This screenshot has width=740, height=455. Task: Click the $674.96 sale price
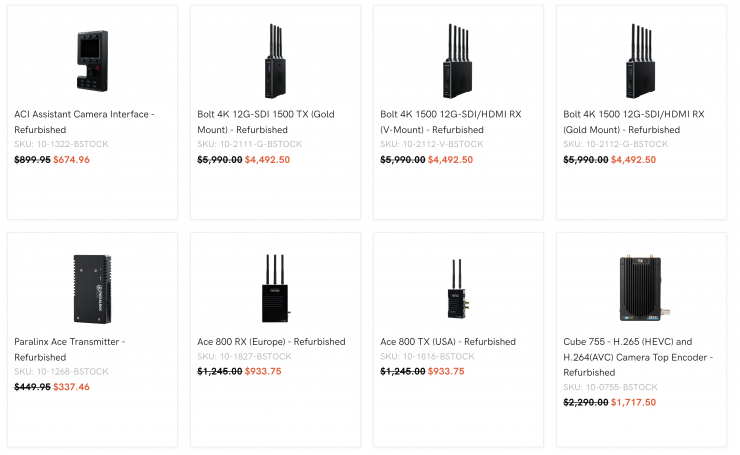pos(71,159)
